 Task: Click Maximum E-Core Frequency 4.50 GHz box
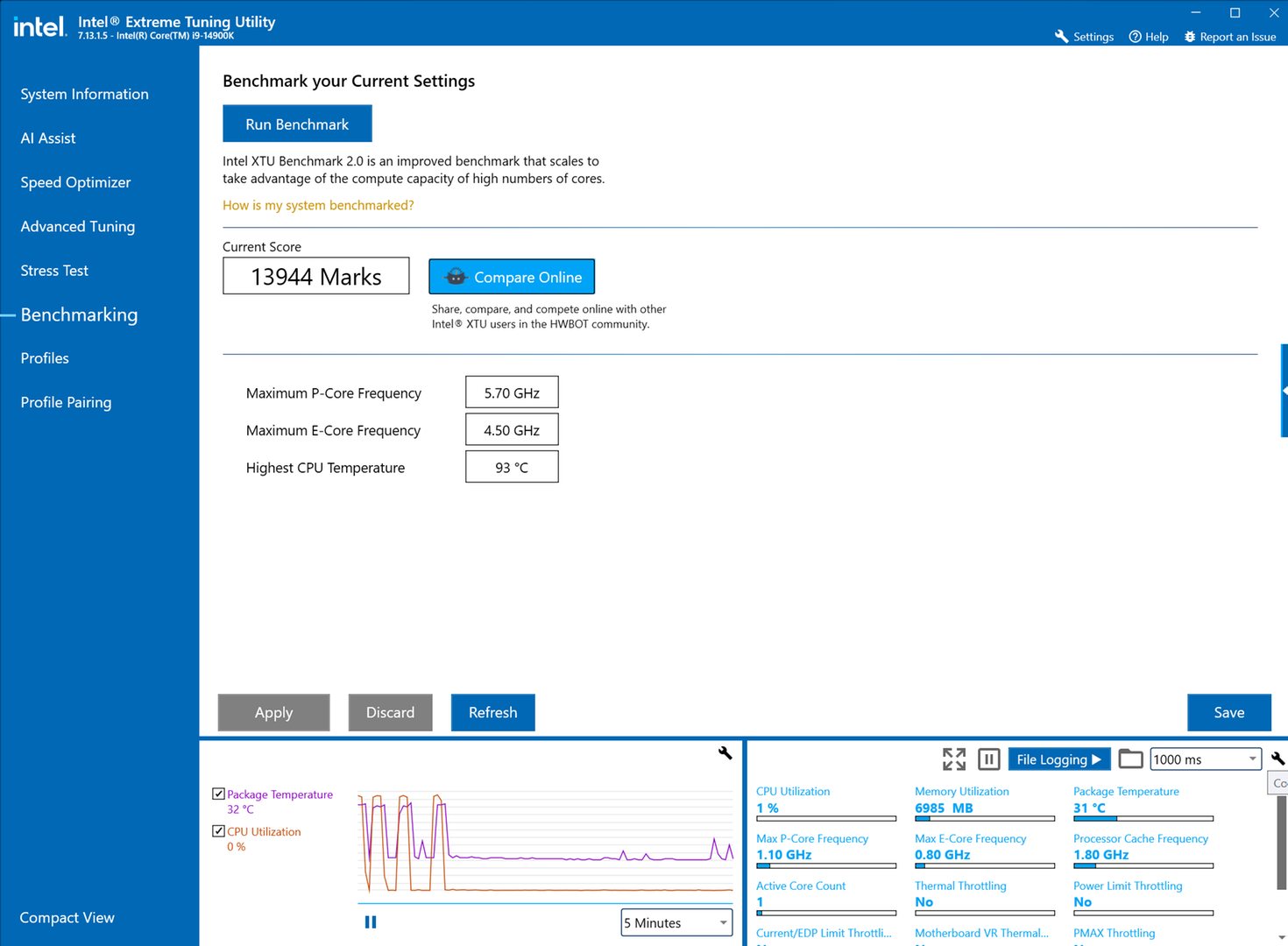point(512,430)
